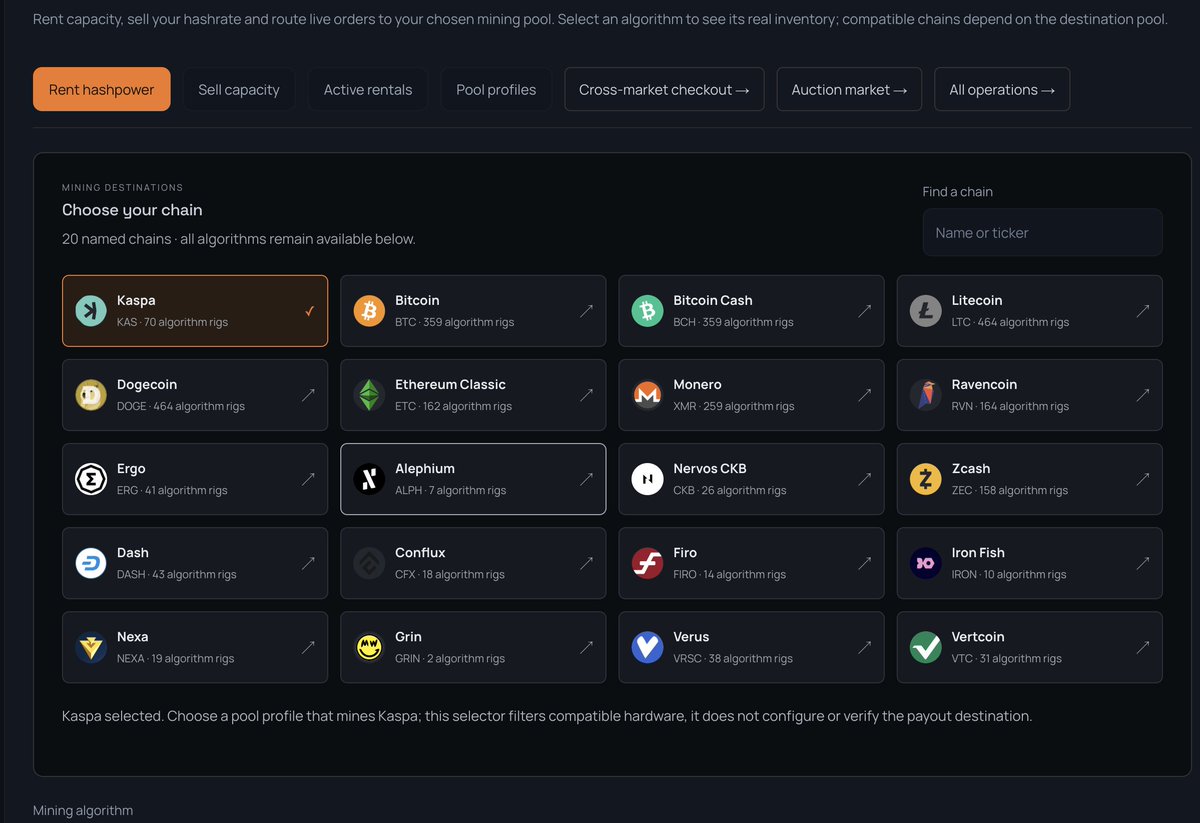Click the 'Iron Fish' chain name
The width and height of the screenshot is (1200, 823).
pos(978,552)
